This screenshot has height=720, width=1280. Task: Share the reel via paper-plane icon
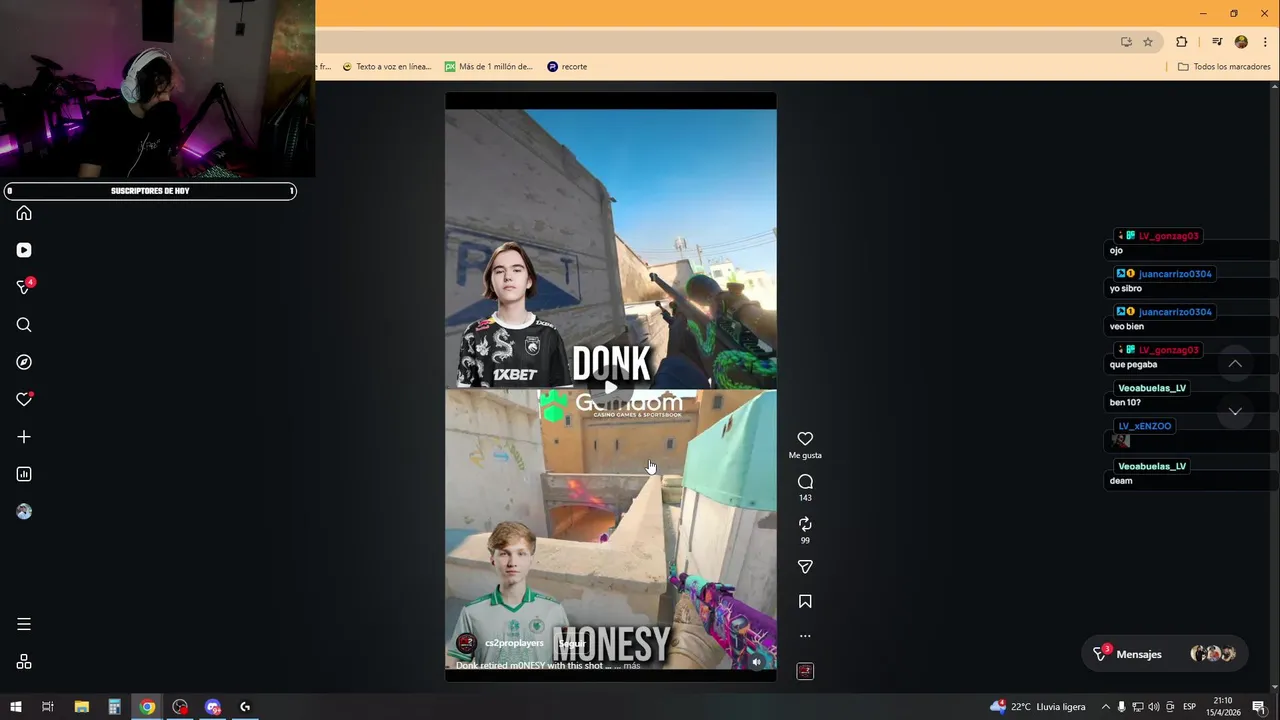click(x=805, y=567)
